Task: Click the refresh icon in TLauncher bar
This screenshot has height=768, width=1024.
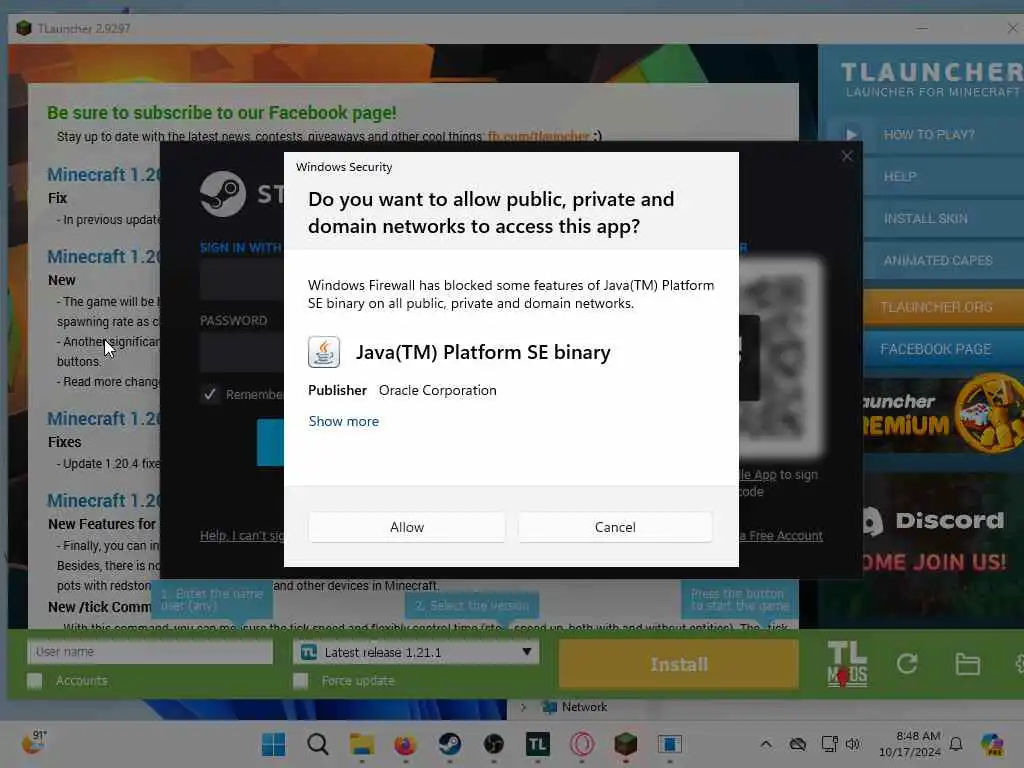Action: click(x=907, y=664)
